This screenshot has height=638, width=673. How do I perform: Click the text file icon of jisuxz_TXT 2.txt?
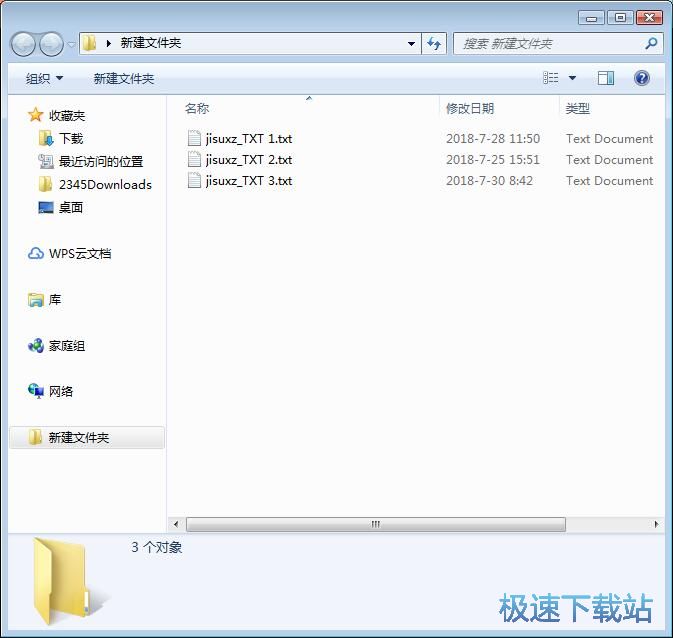[194, 159]
